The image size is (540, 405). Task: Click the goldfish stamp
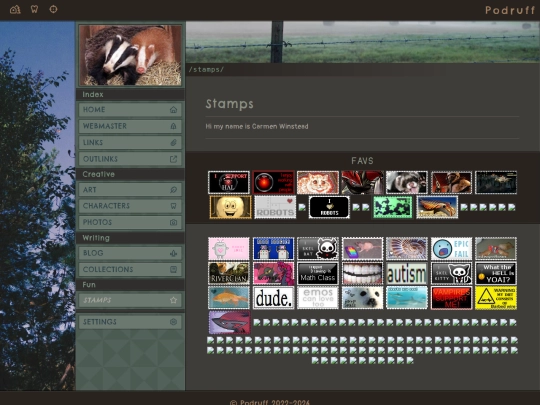coord(229,298)
